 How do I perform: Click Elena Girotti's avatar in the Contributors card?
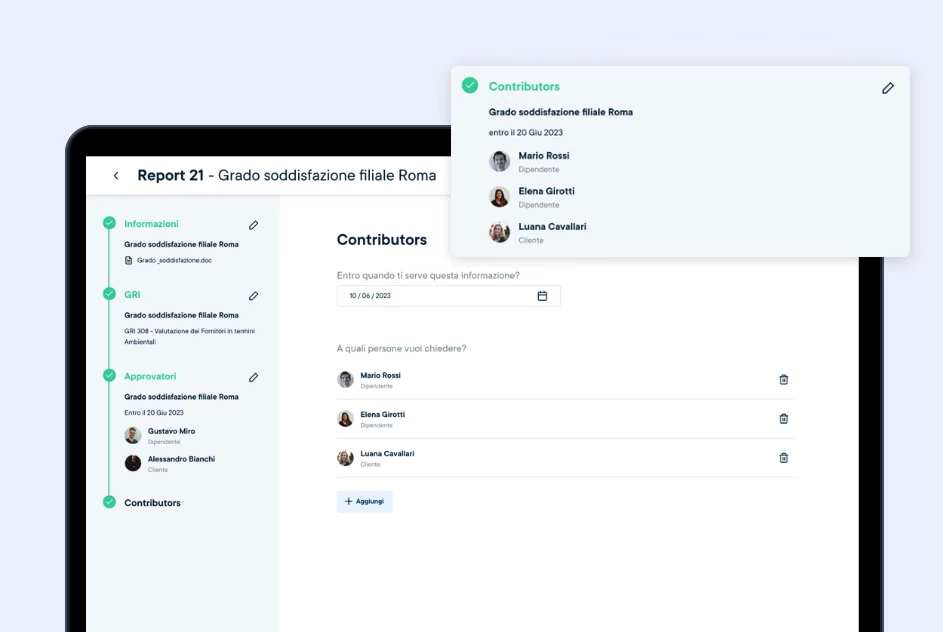point(499,197)
